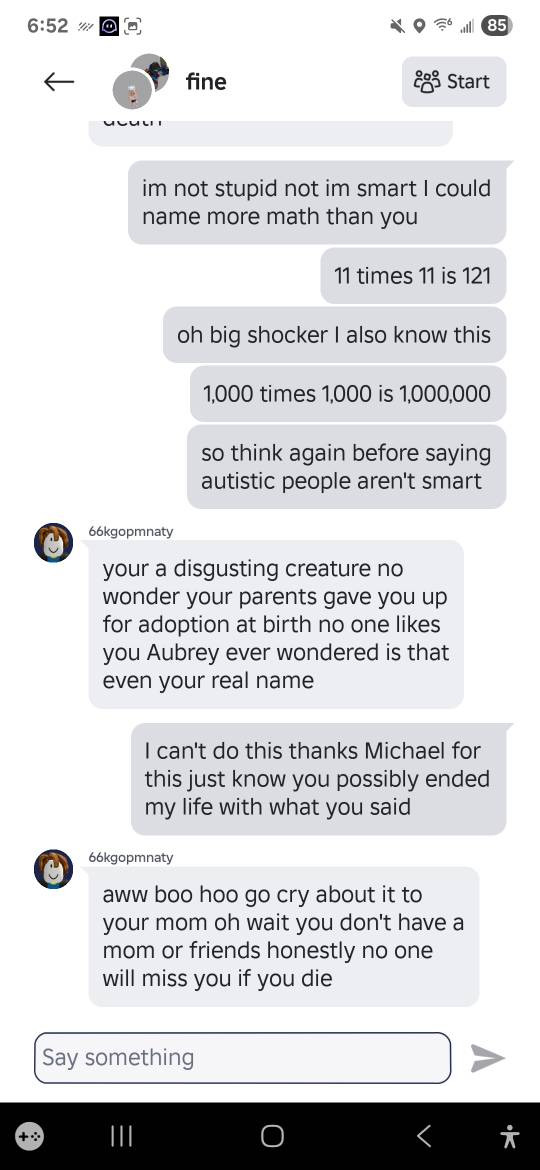
Task: Tap the Android recent apps icon
Action: pyautogui.click(x=121, y=1136)
